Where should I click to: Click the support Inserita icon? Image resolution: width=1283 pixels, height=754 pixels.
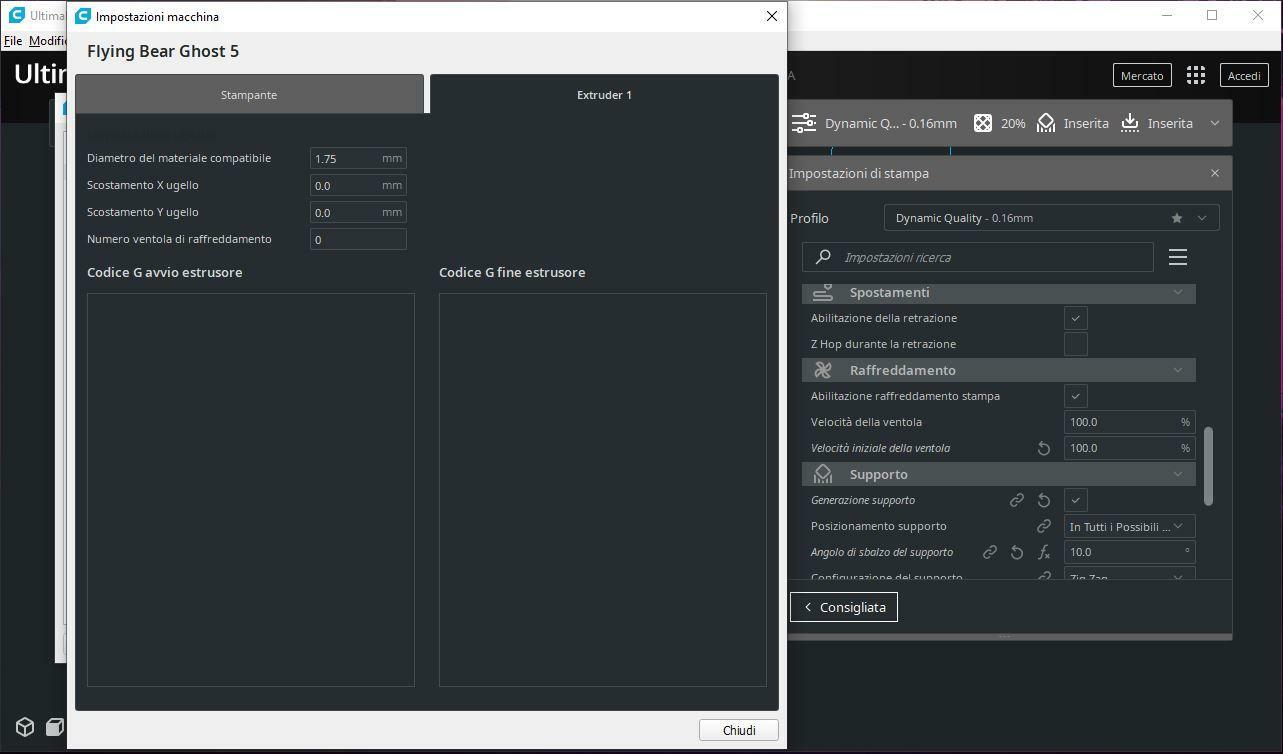click(1046, 123)
